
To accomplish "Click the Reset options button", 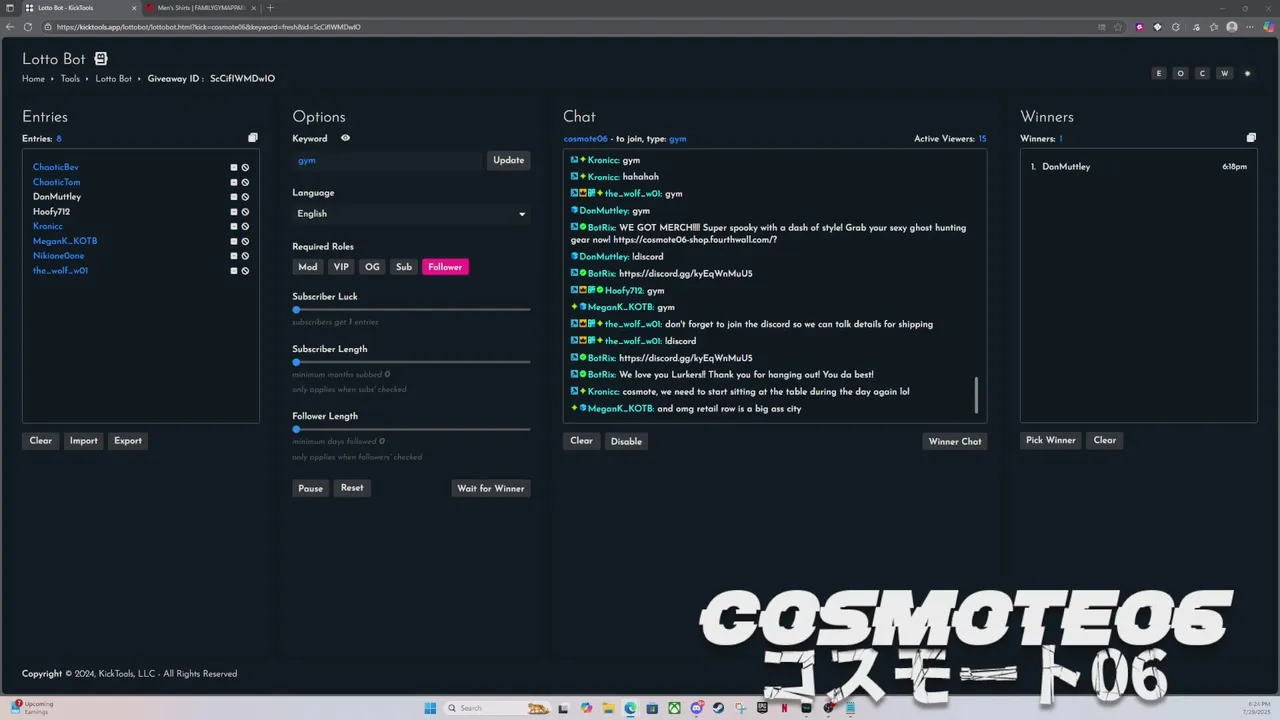I will click(x=352, y=488).
